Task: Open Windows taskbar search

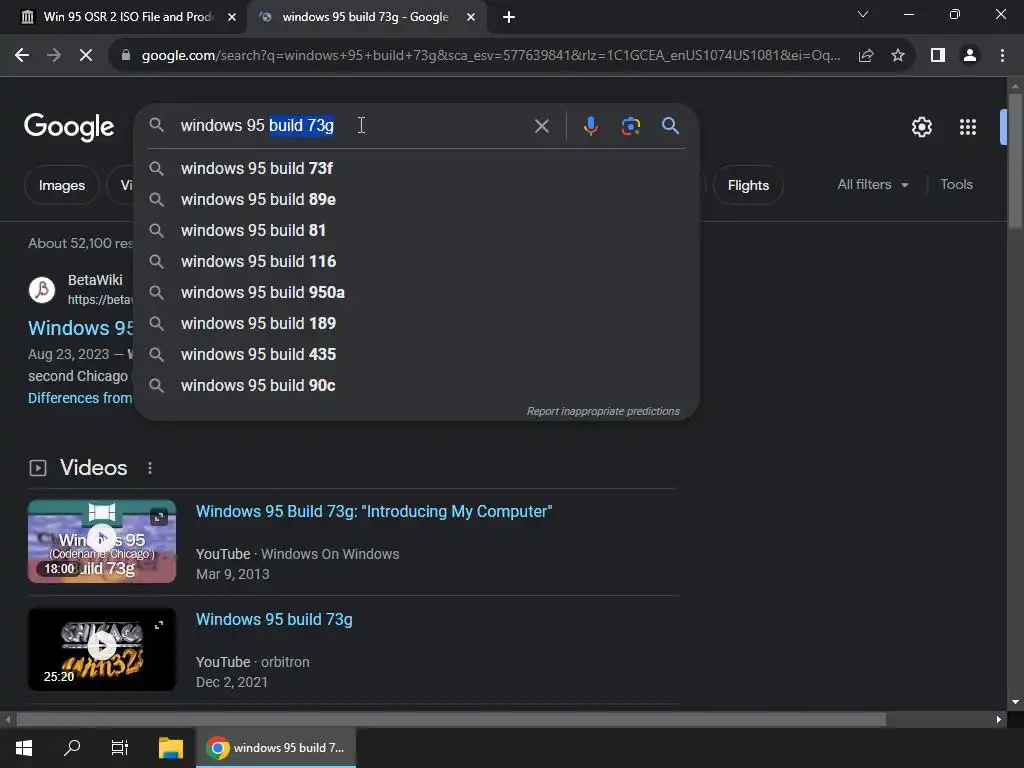Action: point(72,748)
